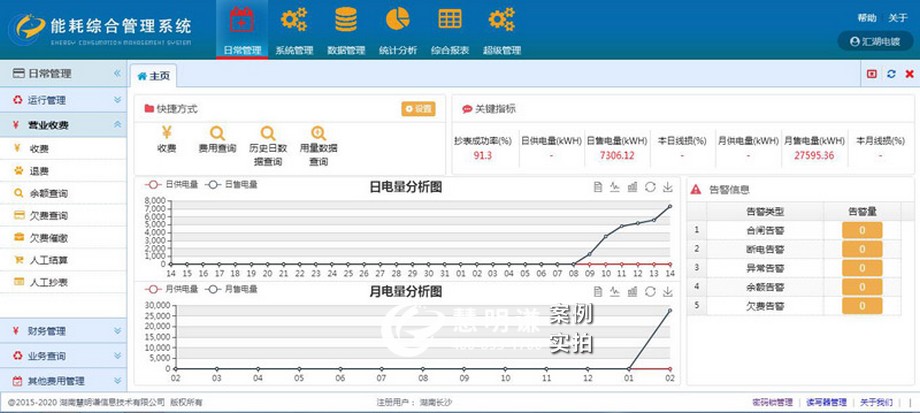Click the orange 设置 button in shortcuts
Image resolution: width=920 pixels, height=413 pixels.
pos(418,108)
